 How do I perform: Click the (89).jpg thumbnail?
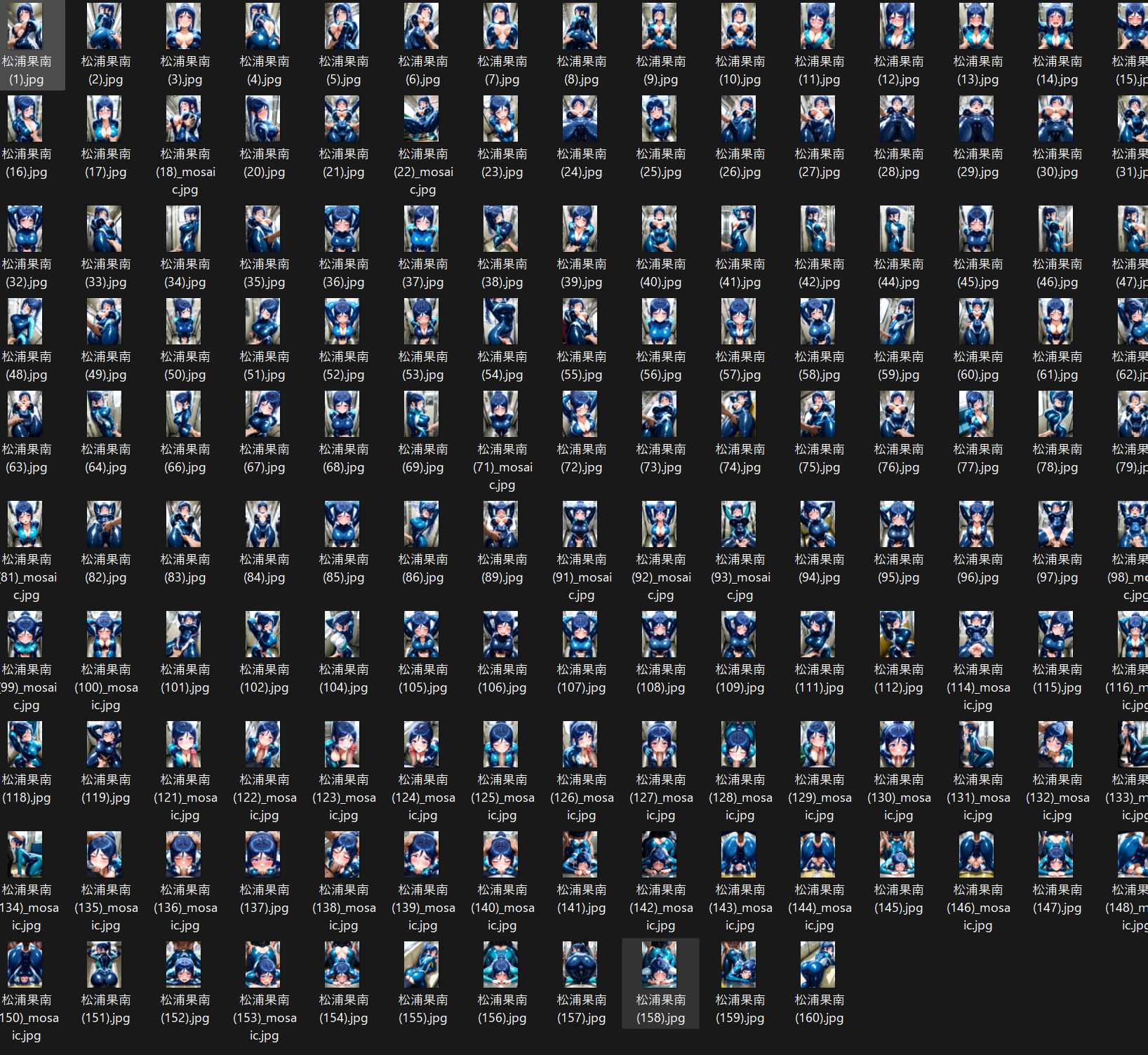coord(501,524)
